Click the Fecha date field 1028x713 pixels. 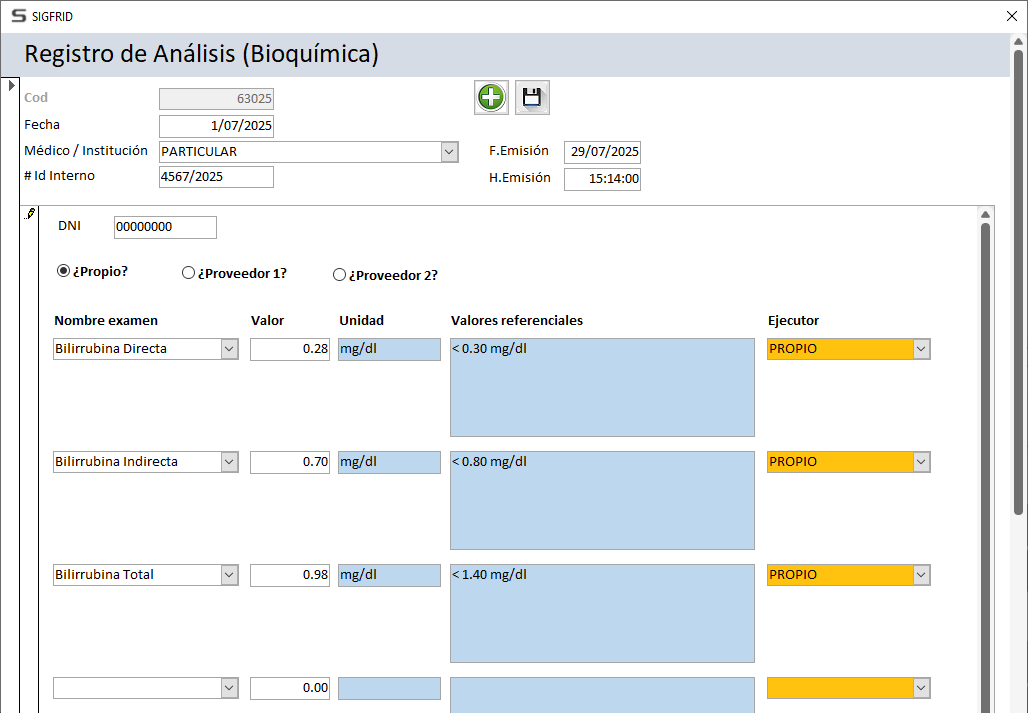[216, 126]
